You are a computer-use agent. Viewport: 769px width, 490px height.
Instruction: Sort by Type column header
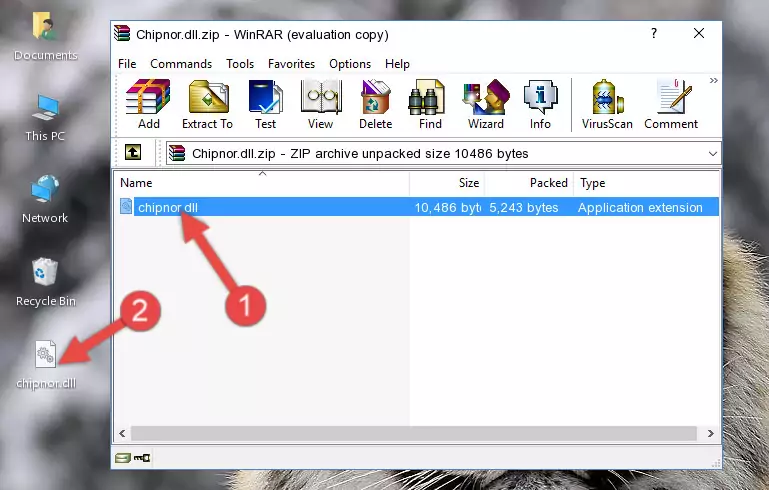click(646, 183)
